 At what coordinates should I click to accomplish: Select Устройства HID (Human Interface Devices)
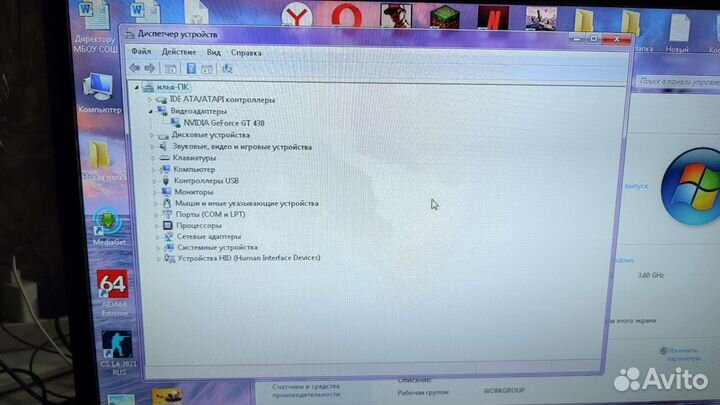click(248, 258)
